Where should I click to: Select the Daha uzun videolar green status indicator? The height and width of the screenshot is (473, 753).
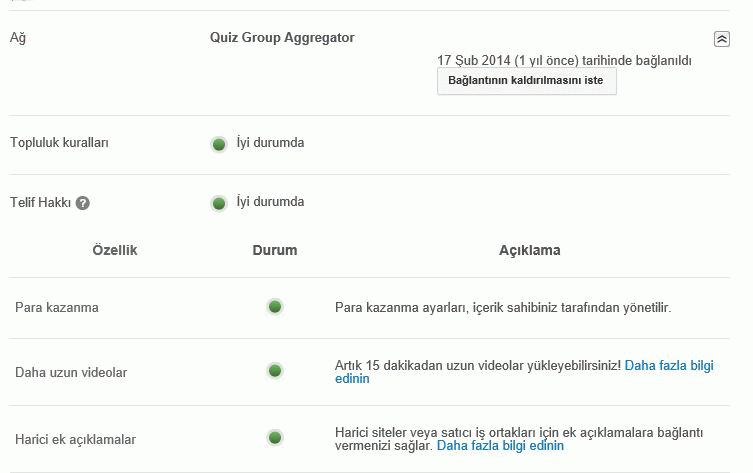pyautogui.click(x=275, y=371)
